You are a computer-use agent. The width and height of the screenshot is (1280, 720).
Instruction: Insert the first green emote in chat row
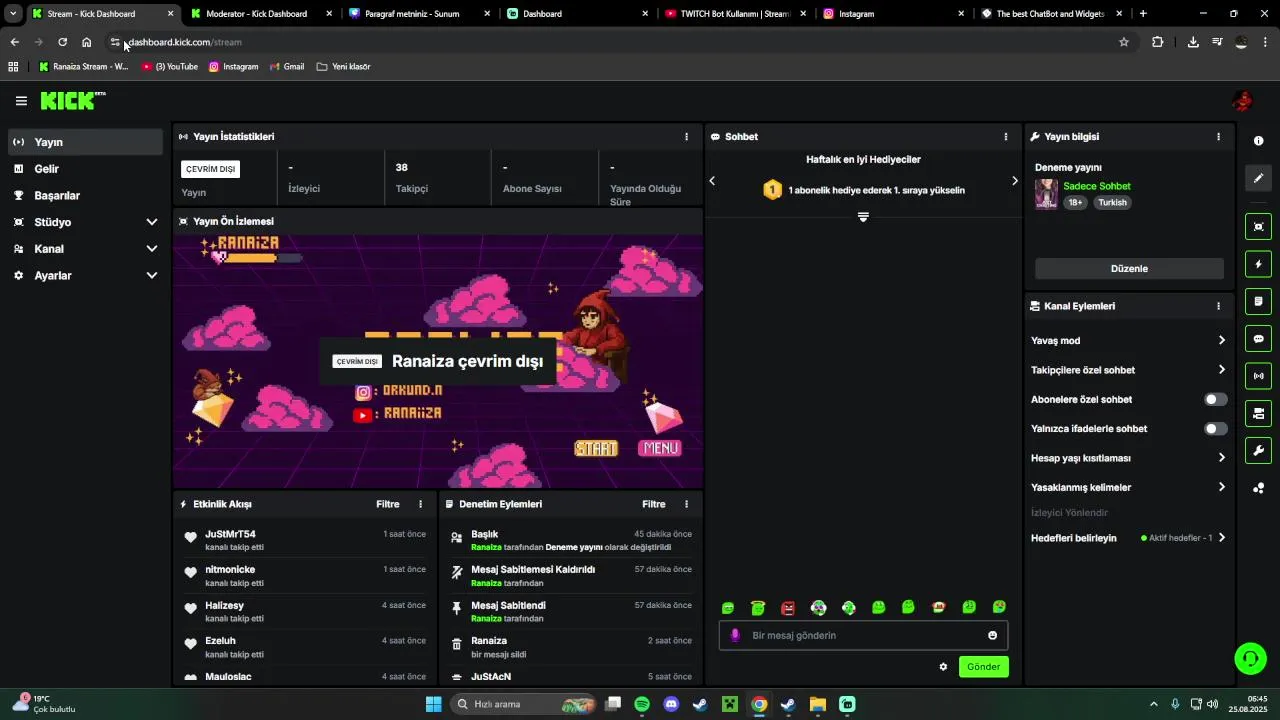[x=728, y=608]
